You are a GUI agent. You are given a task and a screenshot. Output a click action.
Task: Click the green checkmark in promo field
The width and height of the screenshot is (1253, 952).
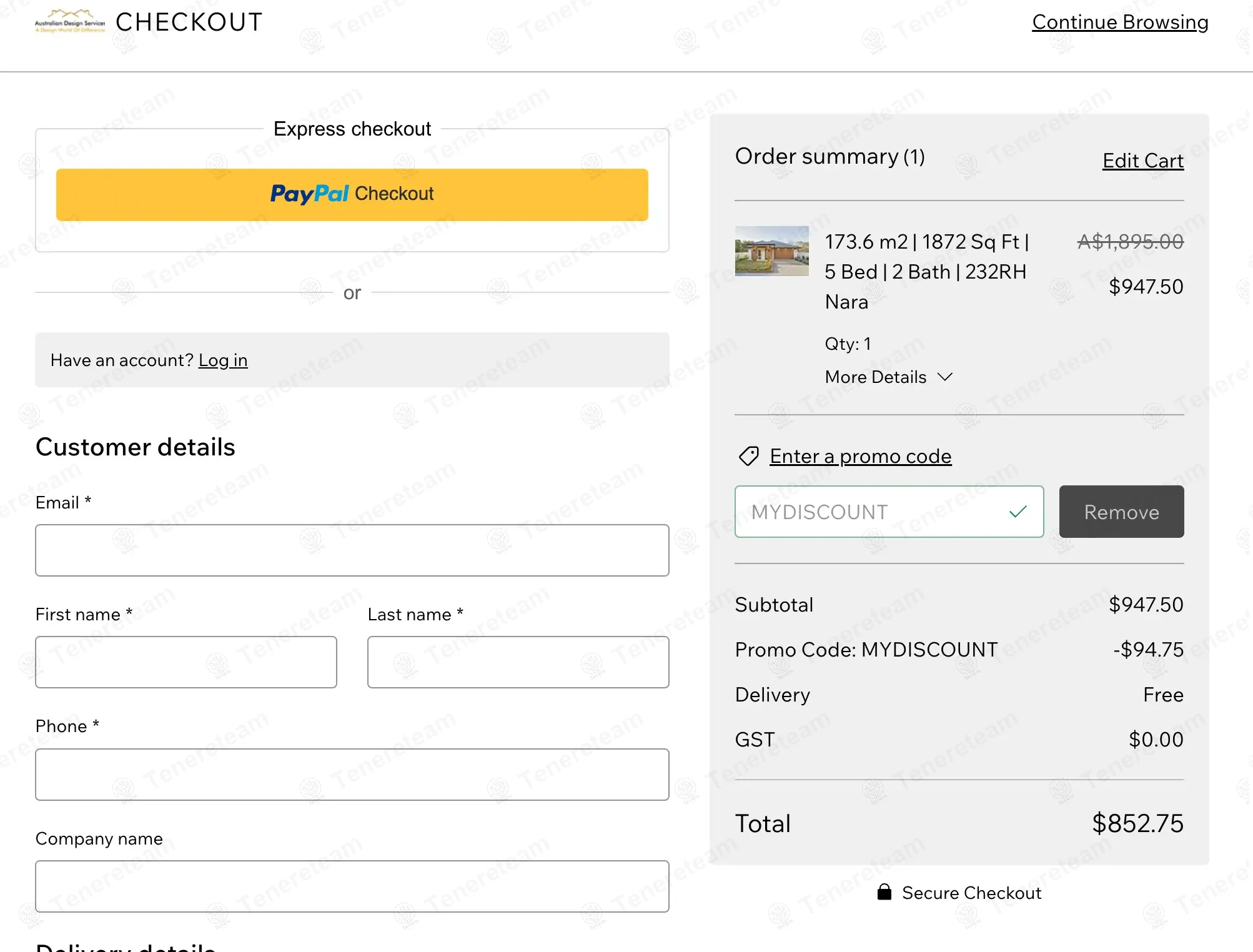point(1018,512)
